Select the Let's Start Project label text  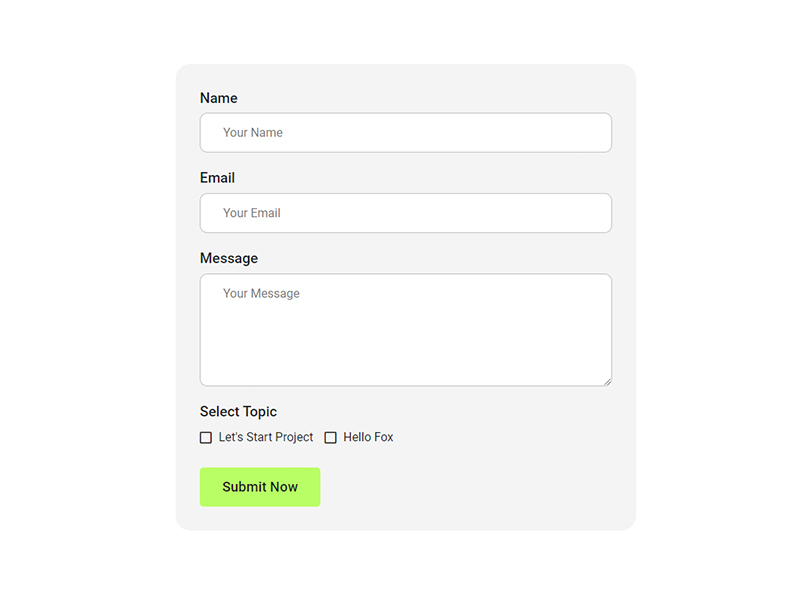(x=266, y=438)
